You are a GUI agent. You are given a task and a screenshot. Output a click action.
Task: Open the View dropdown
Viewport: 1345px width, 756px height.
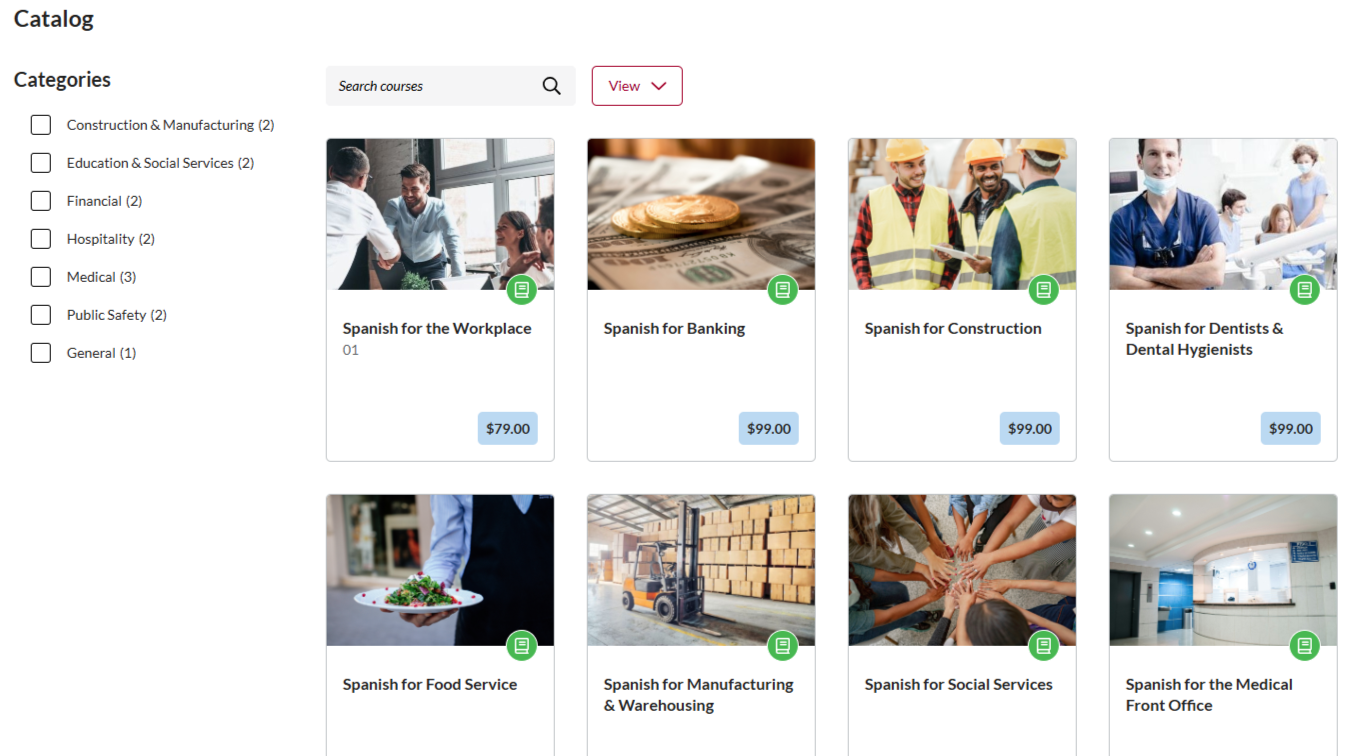pyautogui.click(x=637, y=86)
